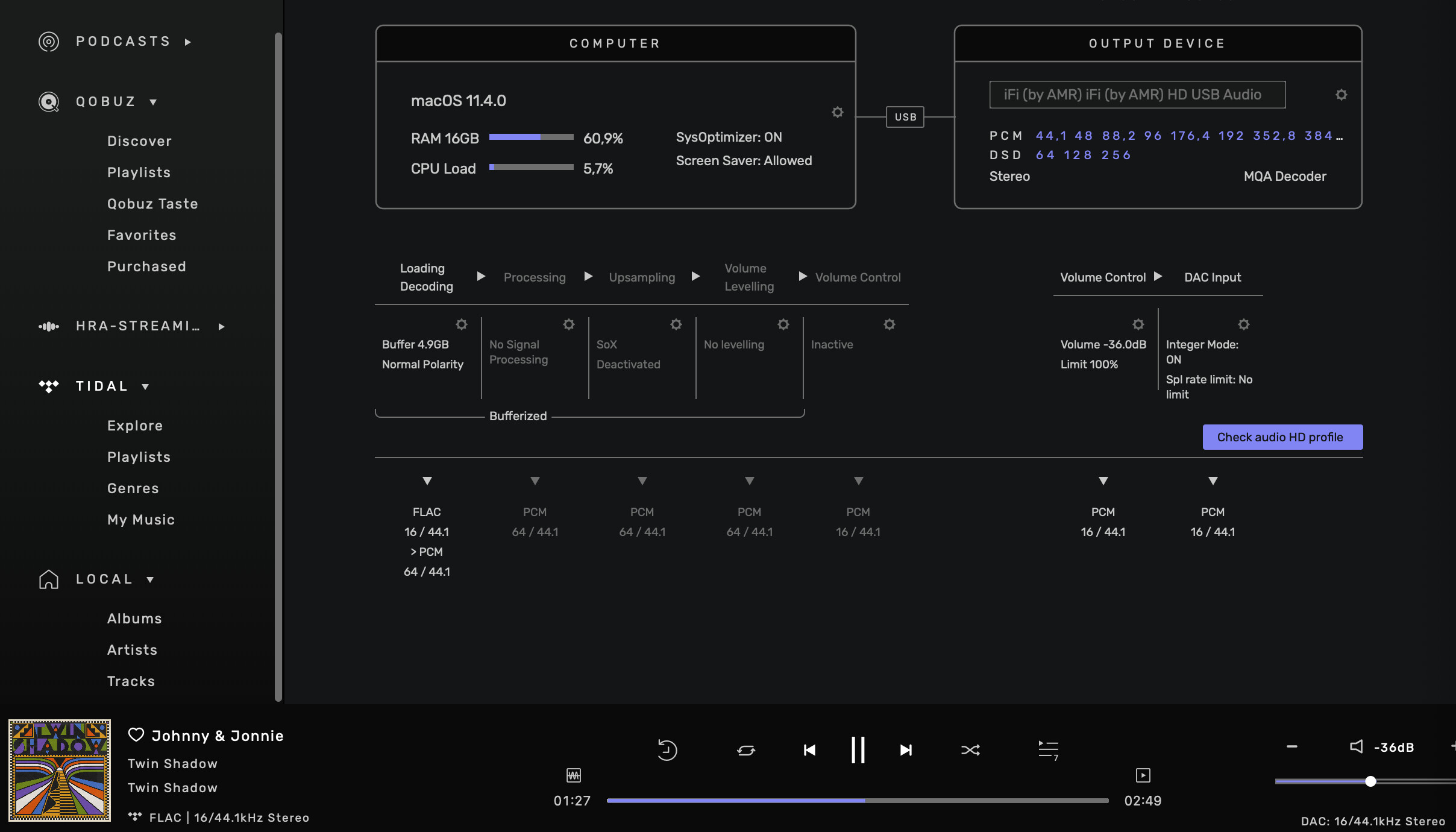The height and width of the screenshot is (832, 1456).
Task: Expand triangle above DAC Input PCM 16 / 44.1
Action: [x=1213, y=481]
